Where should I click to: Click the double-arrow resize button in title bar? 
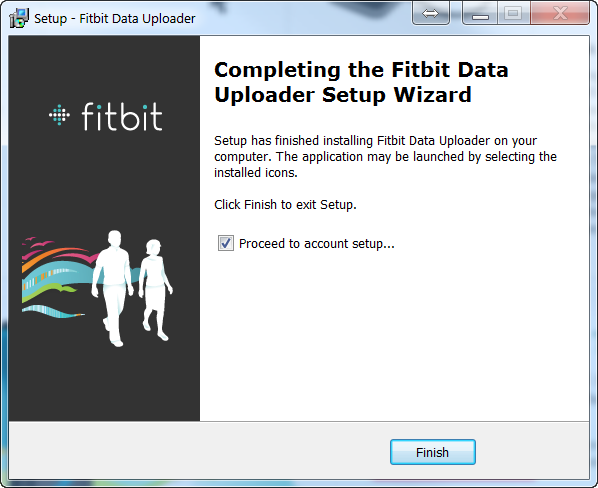tap(431, 14)
